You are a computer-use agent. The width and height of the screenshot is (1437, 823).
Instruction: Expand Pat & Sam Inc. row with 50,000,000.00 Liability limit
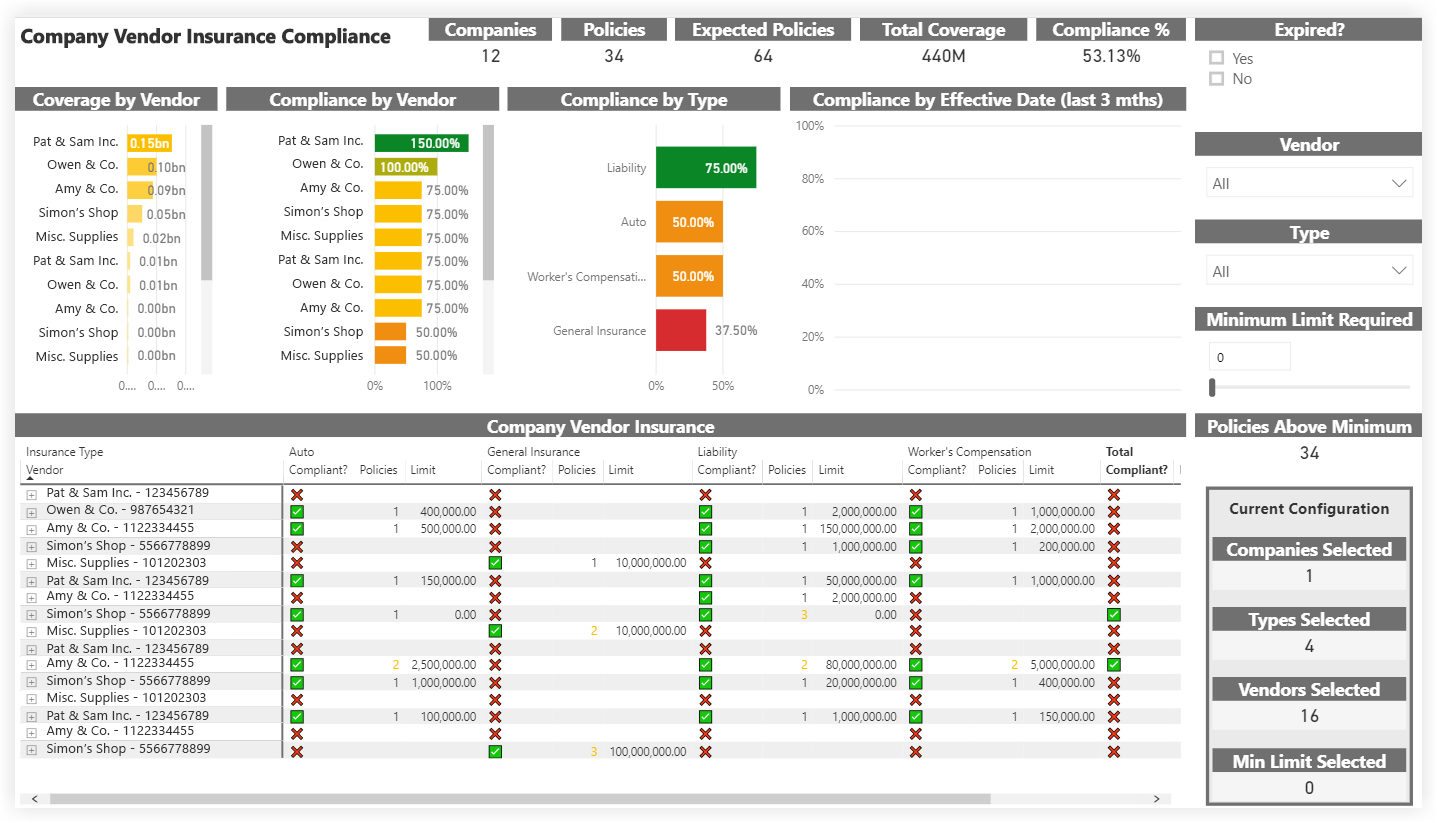coord(32,581)
